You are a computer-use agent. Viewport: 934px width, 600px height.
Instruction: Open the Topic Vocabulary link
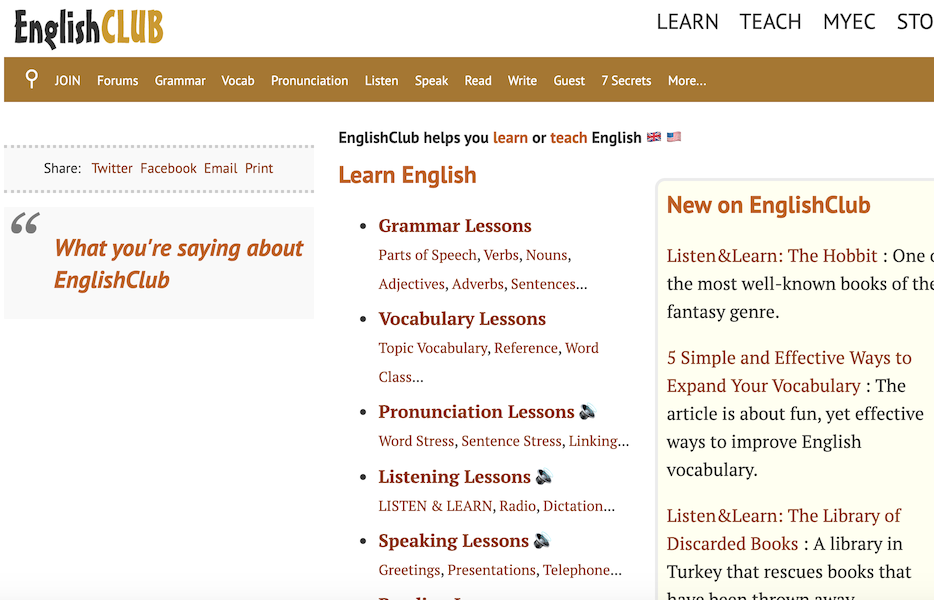[x=432, y=347]
